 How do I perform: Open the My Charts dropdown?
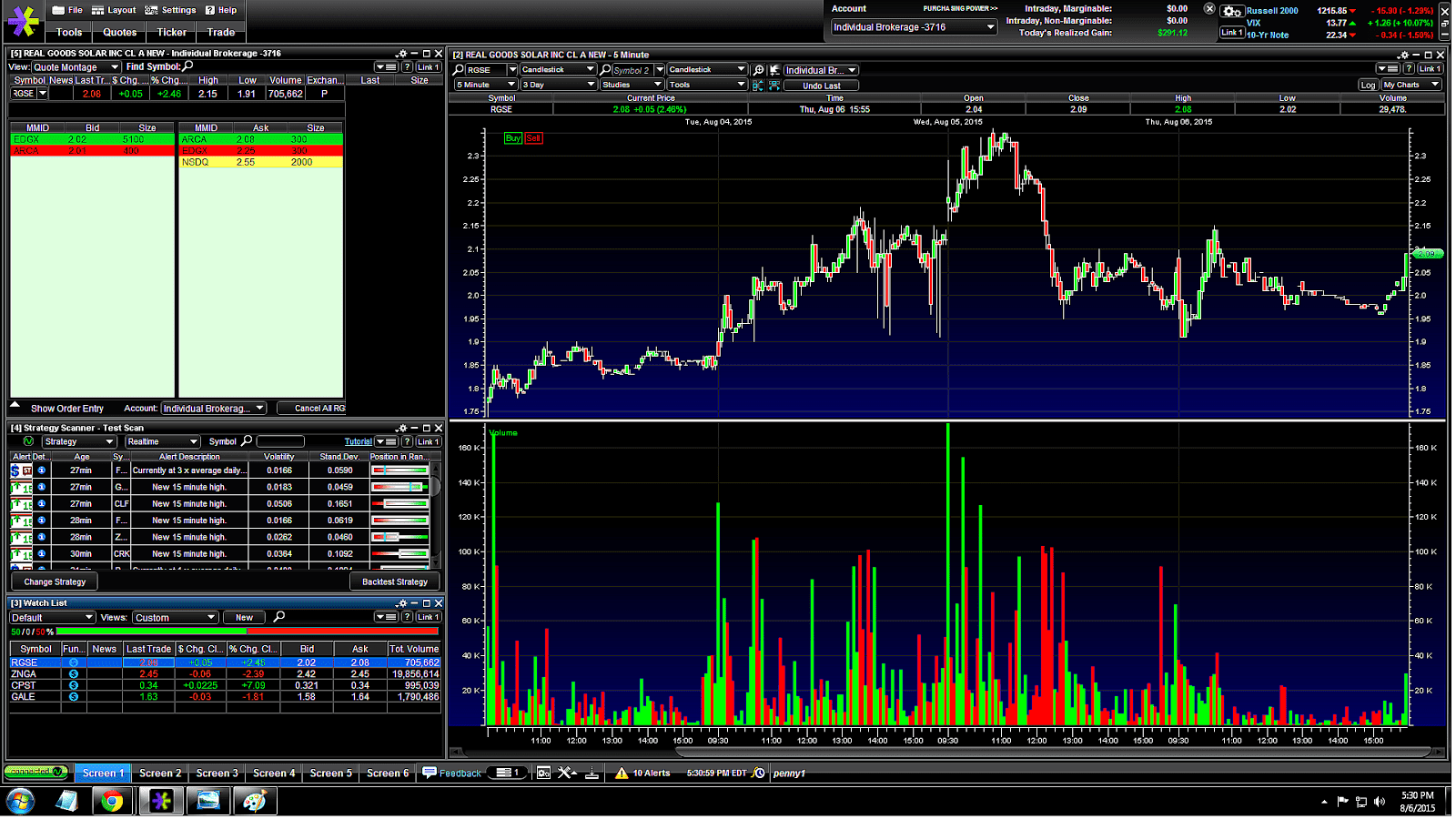[1410, 85]
